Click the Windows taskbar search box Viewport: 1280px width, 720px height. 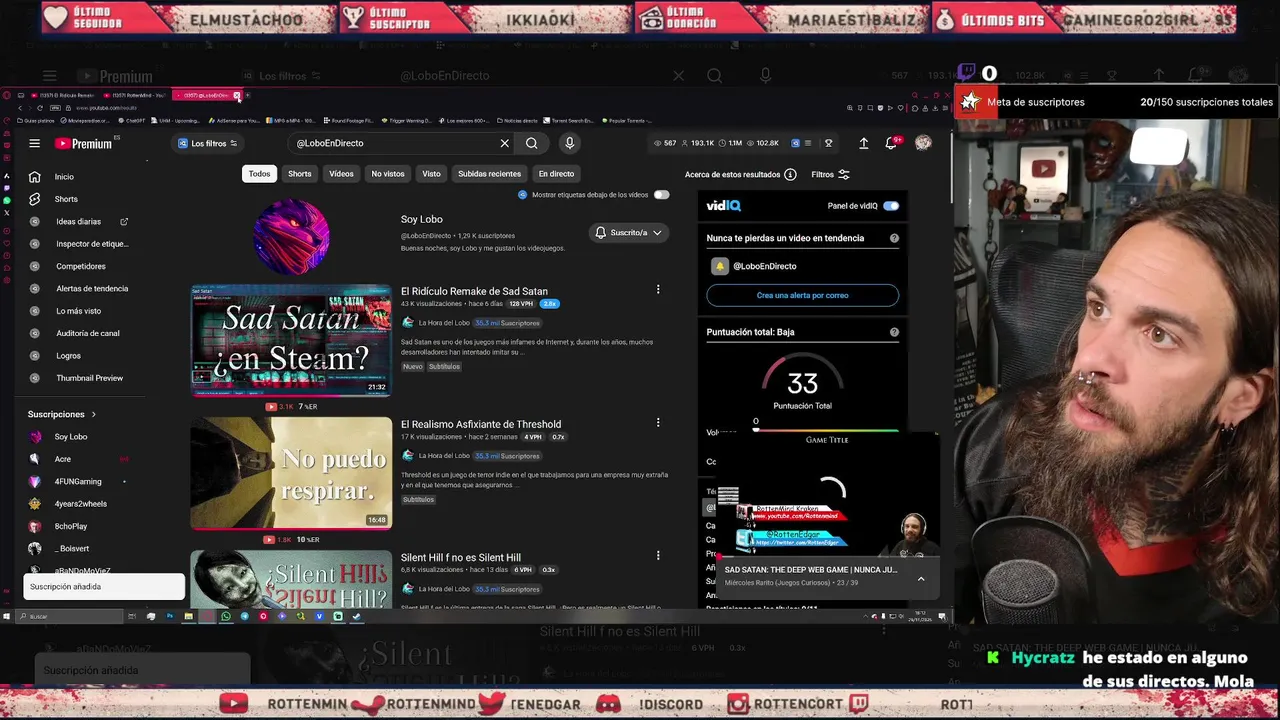(70, 616)
